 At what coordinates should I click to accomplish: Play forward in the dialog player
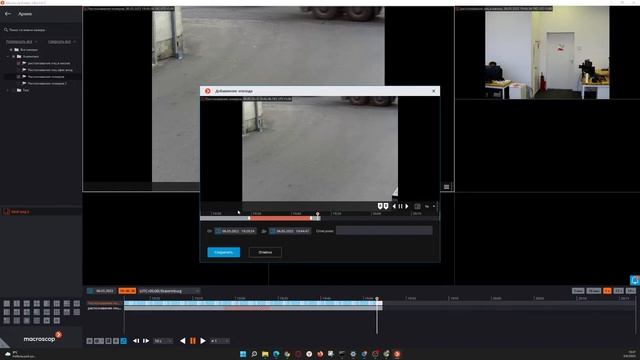407,207
